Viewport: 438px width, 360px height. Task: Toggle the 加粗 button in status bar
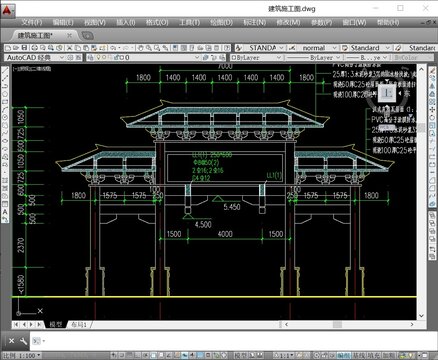tap(388, 355)
